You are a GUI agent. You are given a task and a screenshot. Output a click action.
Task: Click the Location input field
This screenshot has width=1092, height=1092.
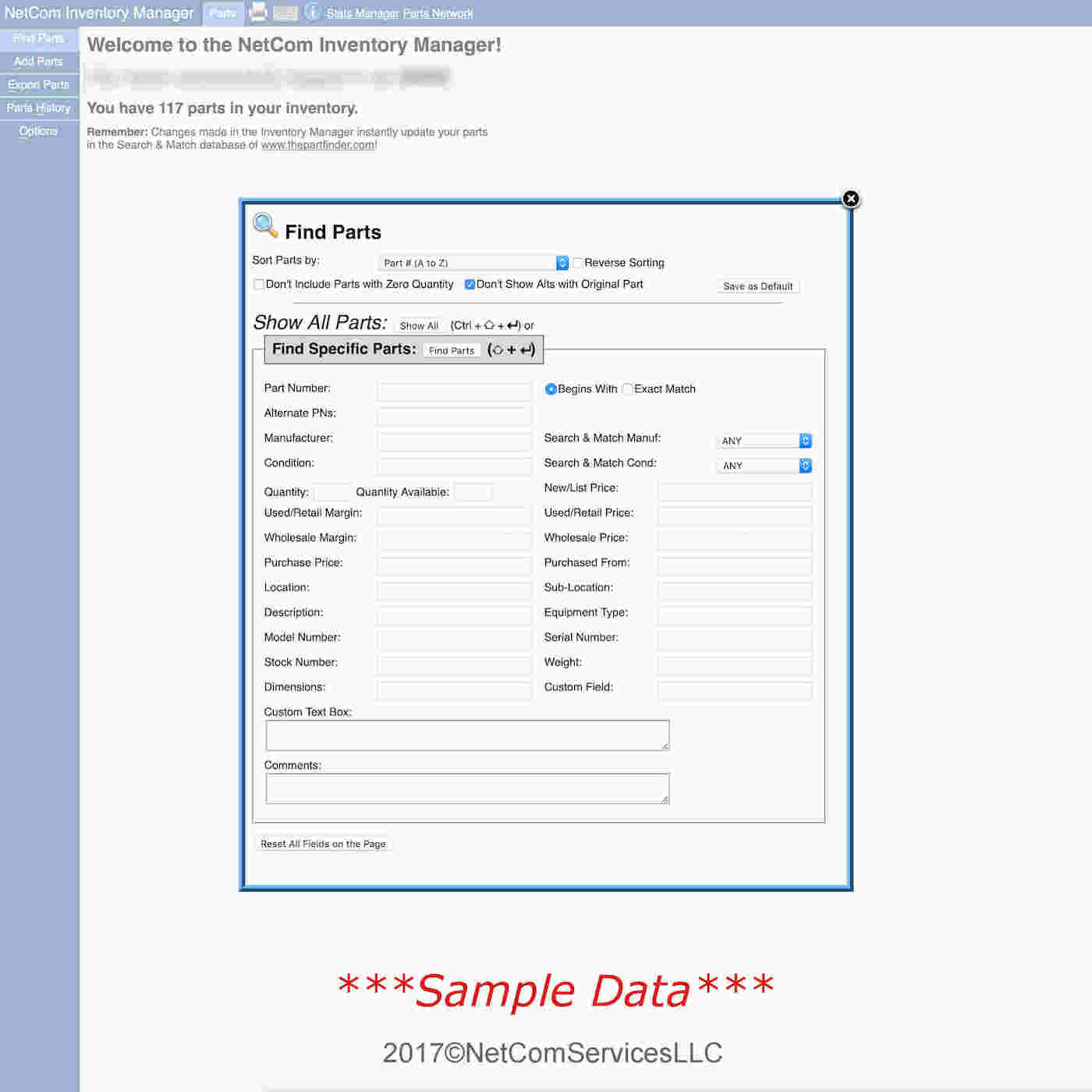pos(454,590)
